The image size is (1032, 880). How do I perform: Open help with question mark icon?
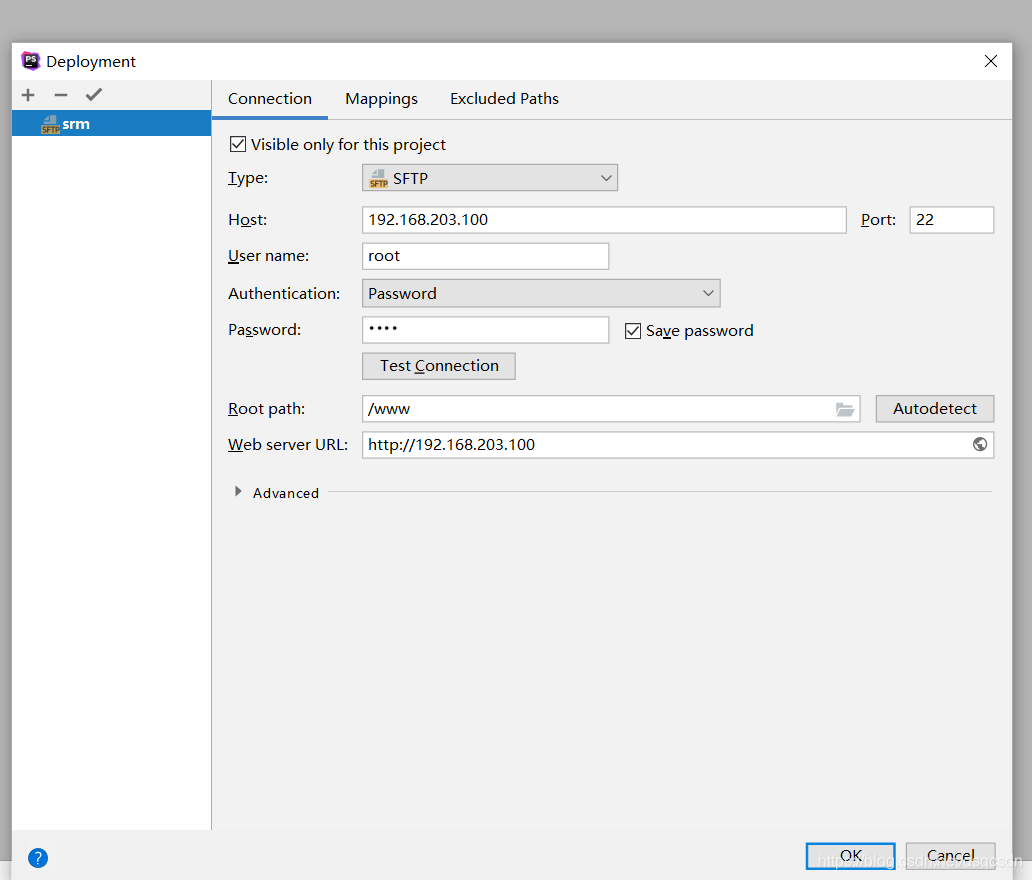(x=38, y=858)
